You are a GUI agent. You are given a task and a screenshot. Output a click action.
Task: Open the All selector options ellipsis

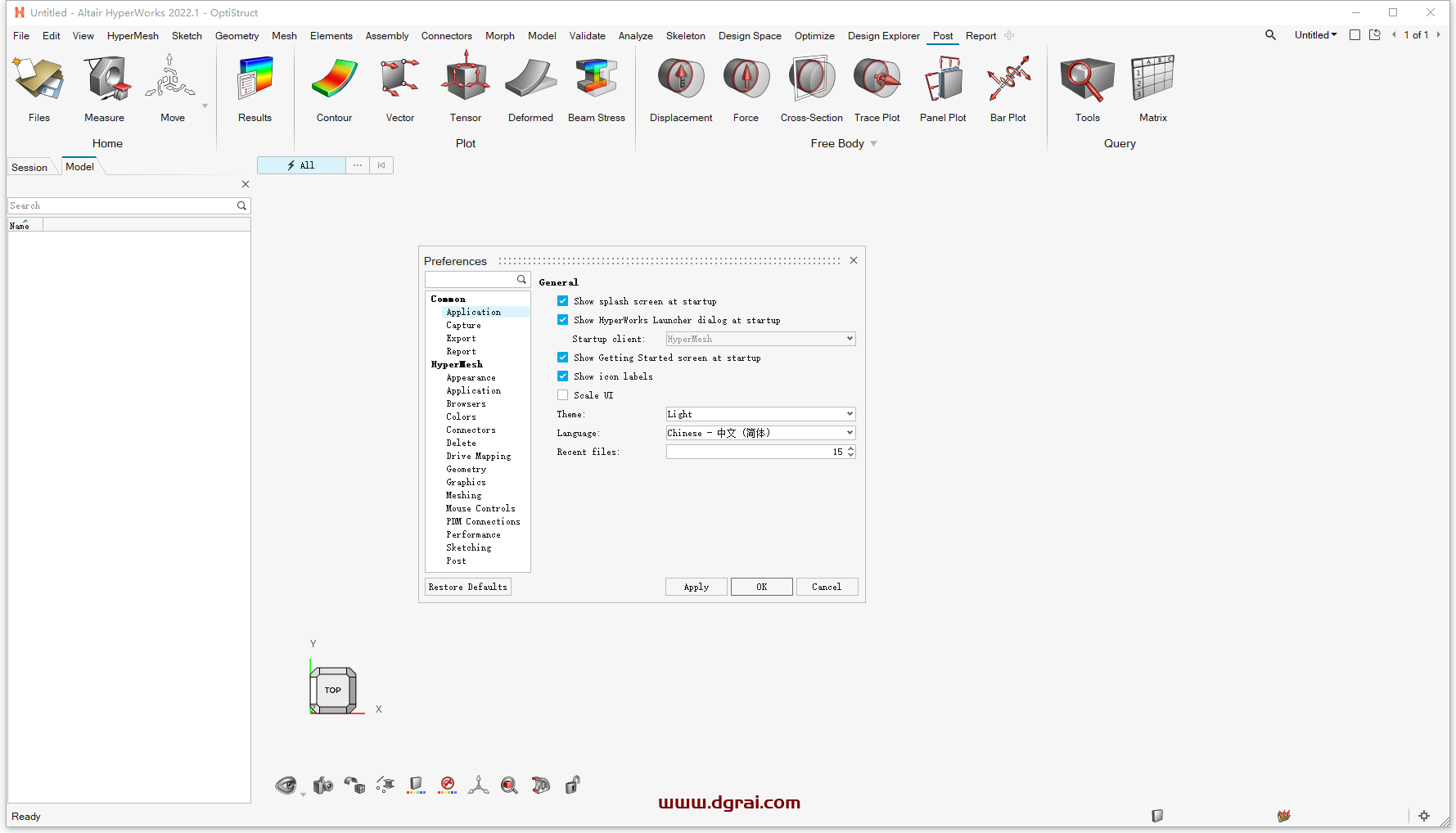click(358, 165)
